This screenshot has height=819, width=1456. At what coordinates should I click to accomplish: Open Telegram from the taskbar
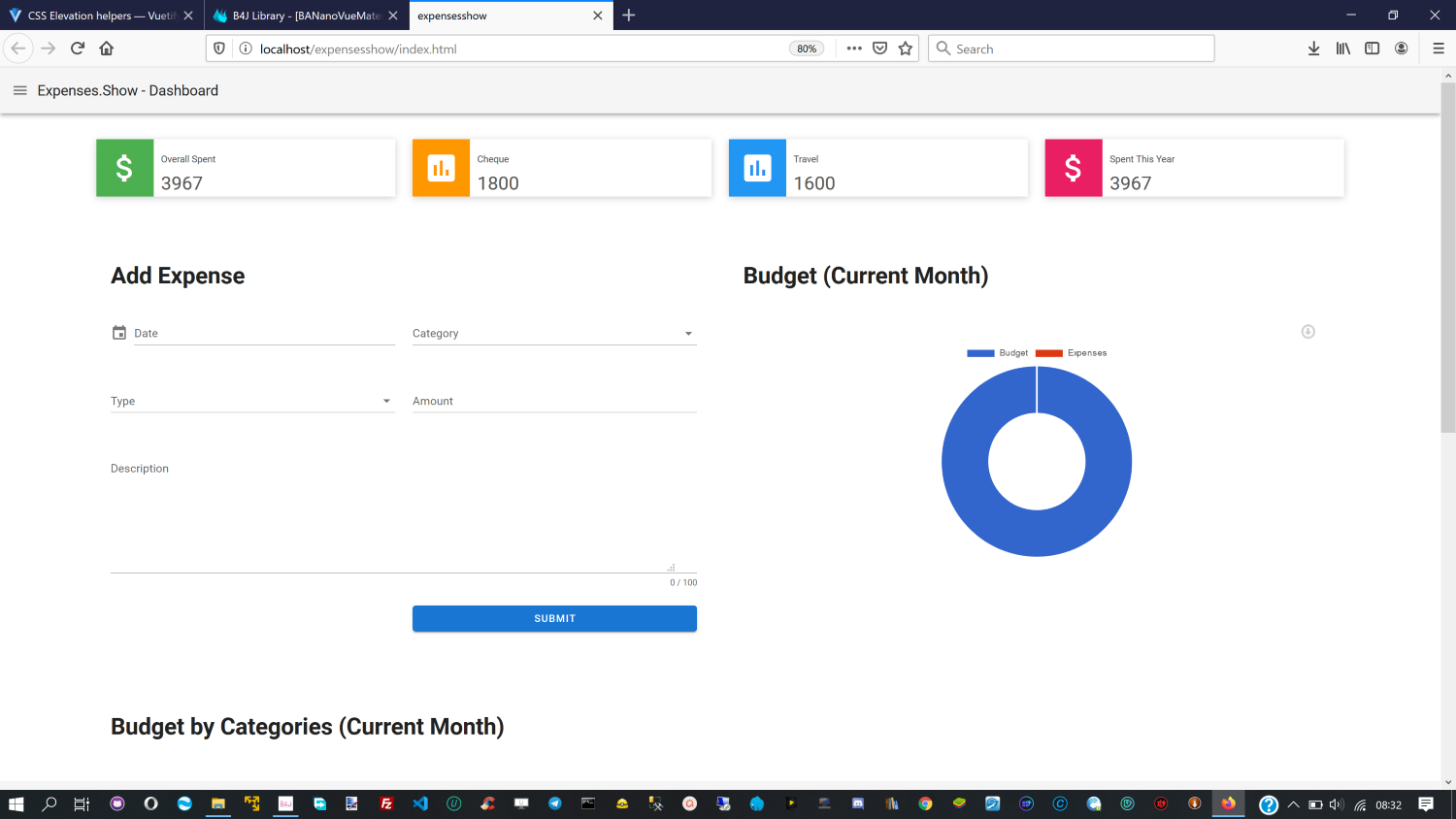click(555, 803)
